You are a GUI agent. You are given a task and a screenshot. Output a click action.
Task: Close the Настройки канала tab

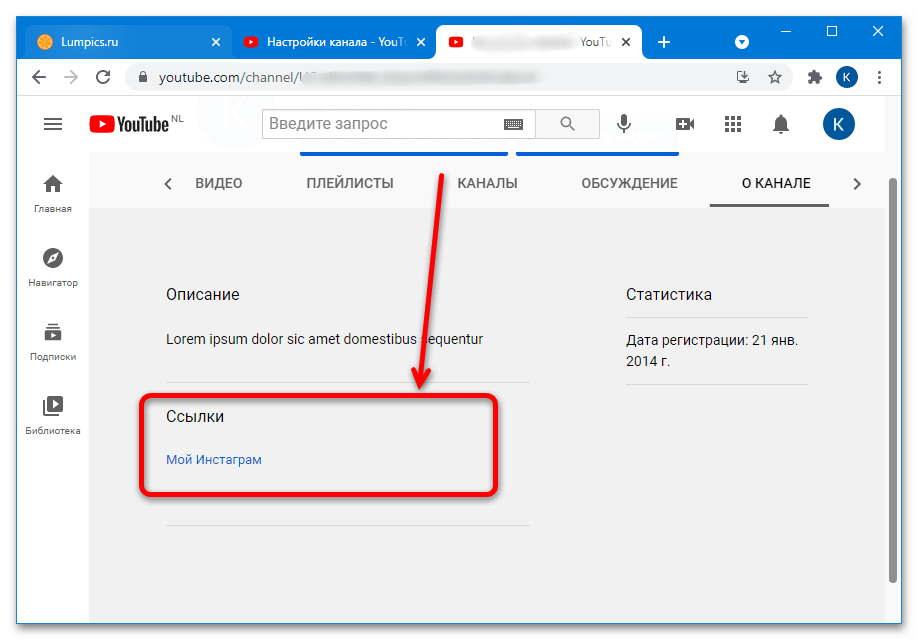[421, 42]
